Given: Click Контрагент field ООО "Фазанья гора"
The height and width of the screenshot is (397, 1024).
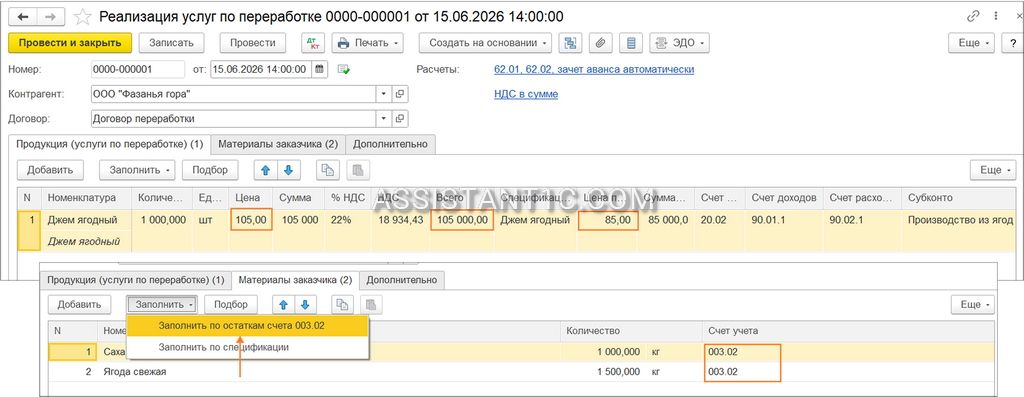Looking at the screenshot, I should (233, 94).
